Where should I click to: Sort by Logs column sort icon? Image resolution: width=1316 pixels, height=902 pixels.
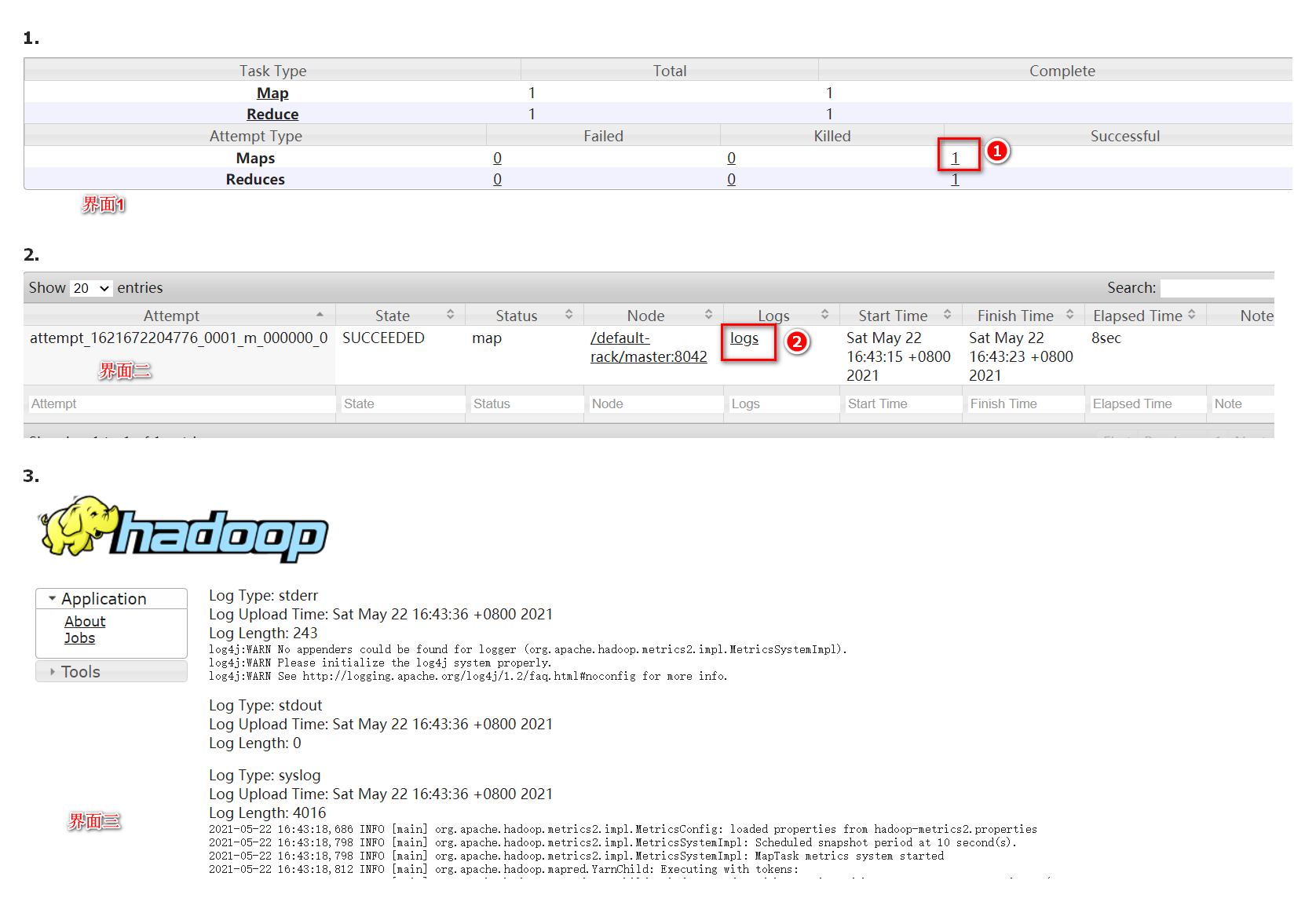824,315
